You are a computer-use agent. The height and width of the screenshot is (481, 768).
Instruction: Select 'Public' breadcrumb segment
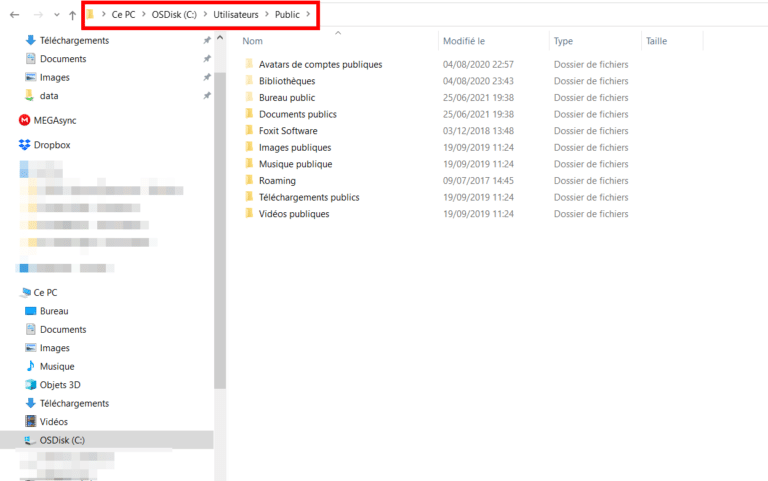[x=287, y=15]
